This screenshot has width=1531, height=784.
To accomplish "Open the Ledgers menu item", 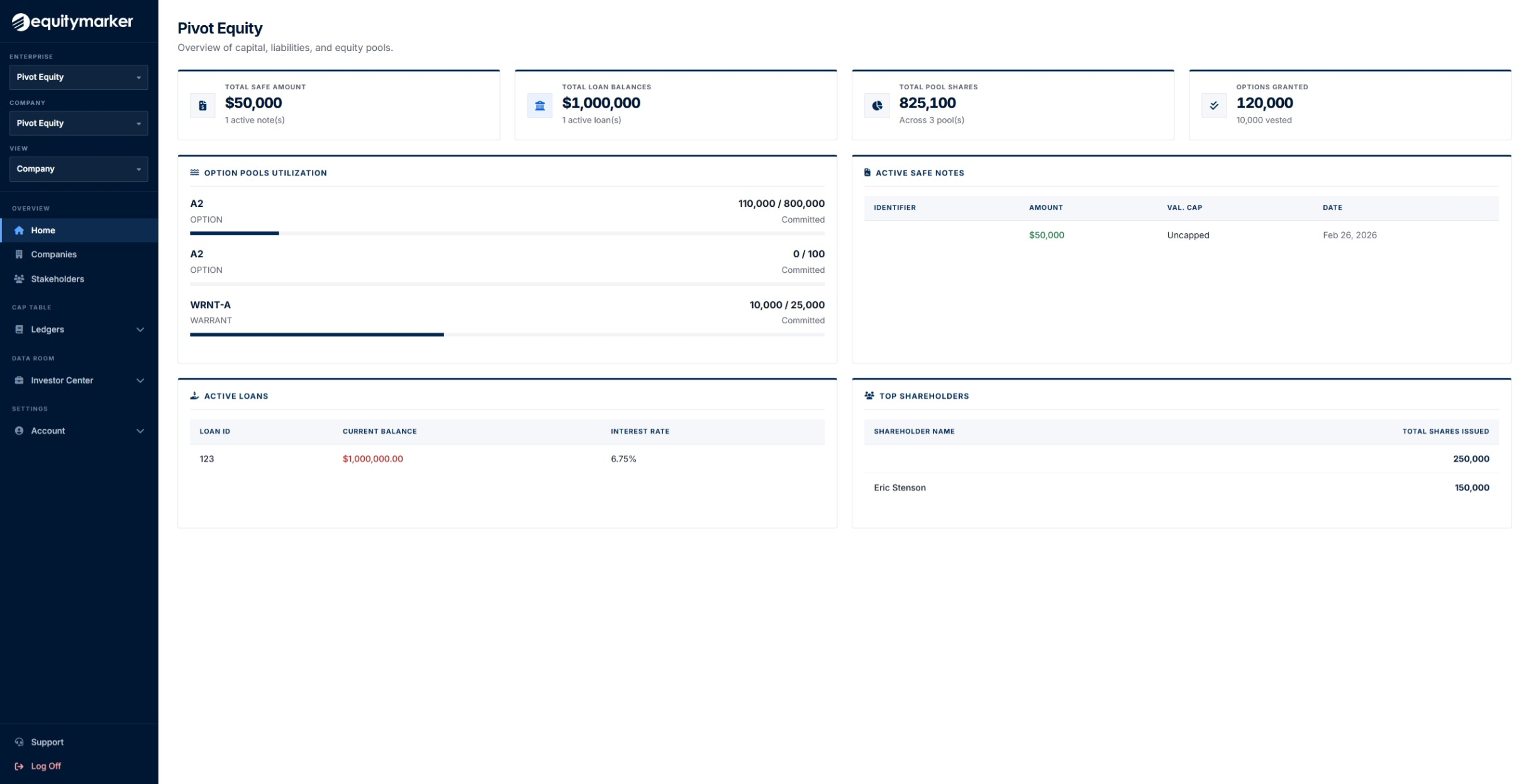I will click(x=79, y=329).
